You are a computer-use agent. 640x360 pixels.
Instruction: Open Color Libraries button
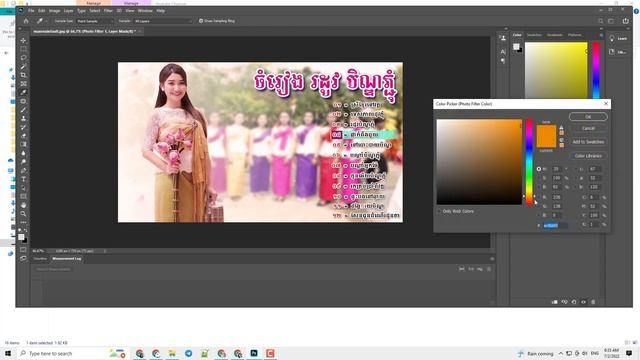(588, 156)
